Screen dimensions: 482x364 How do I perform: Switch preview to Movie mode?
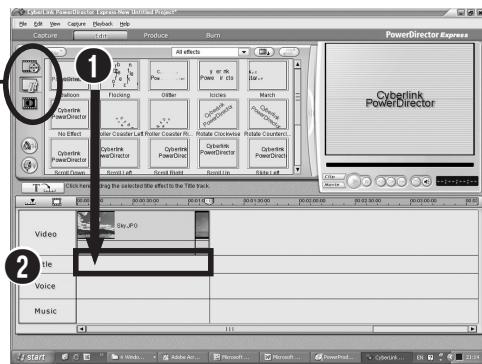pyautogui.click(x=334, y=184)
